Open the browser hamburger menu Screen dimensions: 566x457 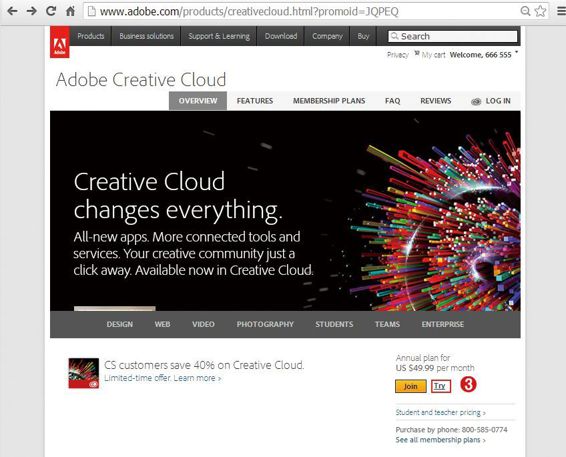point(561,11)
